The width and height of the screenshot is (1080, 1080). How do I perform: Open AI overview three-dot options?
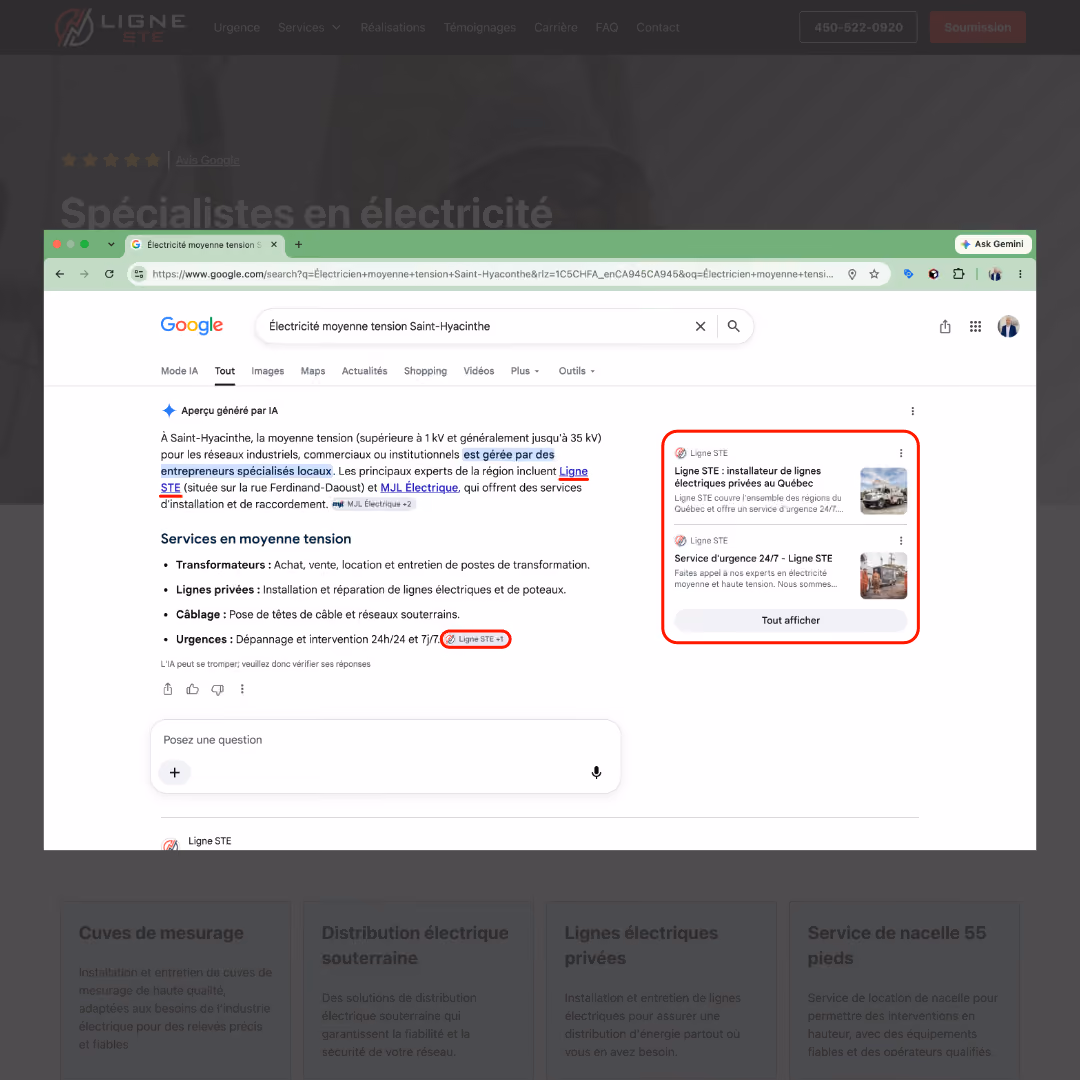coord(913,411)
